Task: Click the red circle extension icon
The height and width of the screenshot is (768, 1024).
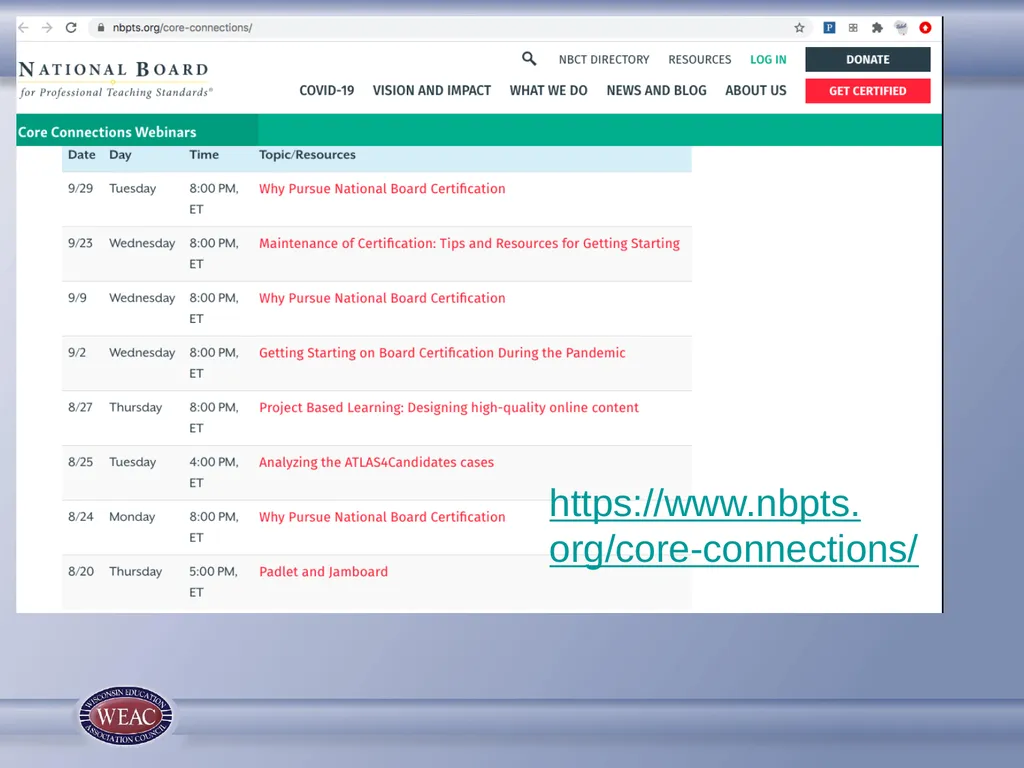Action: pos(925,27)
